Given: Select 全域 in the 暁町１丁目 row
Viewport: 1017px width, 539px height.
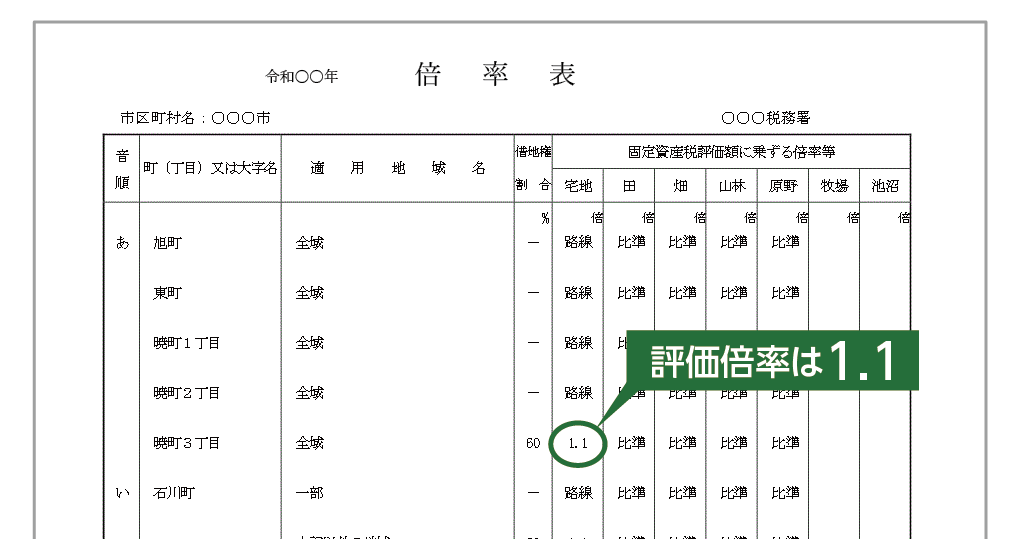Looking at the screenshot, I should pyautogui.click(x=309, y=343).
